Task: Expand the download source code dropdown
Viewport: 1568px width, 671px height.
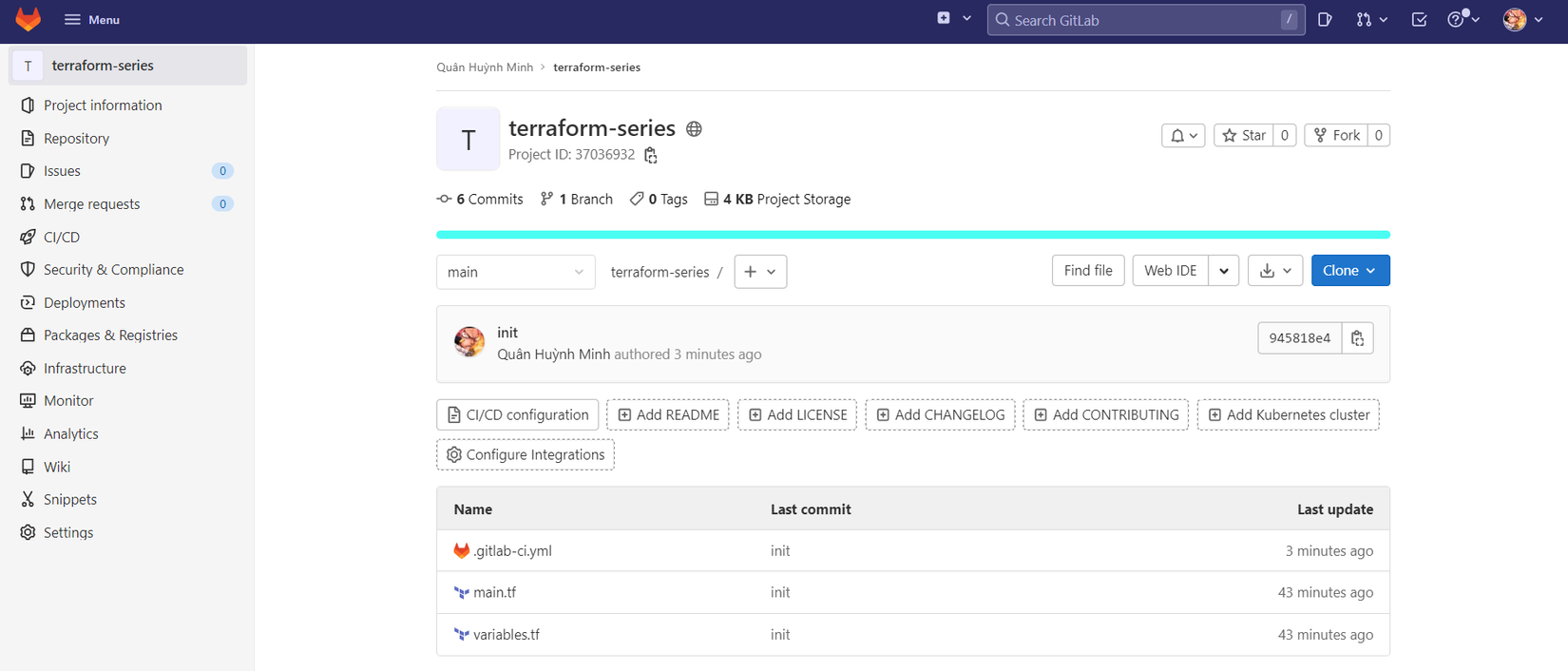Action: coord(1274,271)
